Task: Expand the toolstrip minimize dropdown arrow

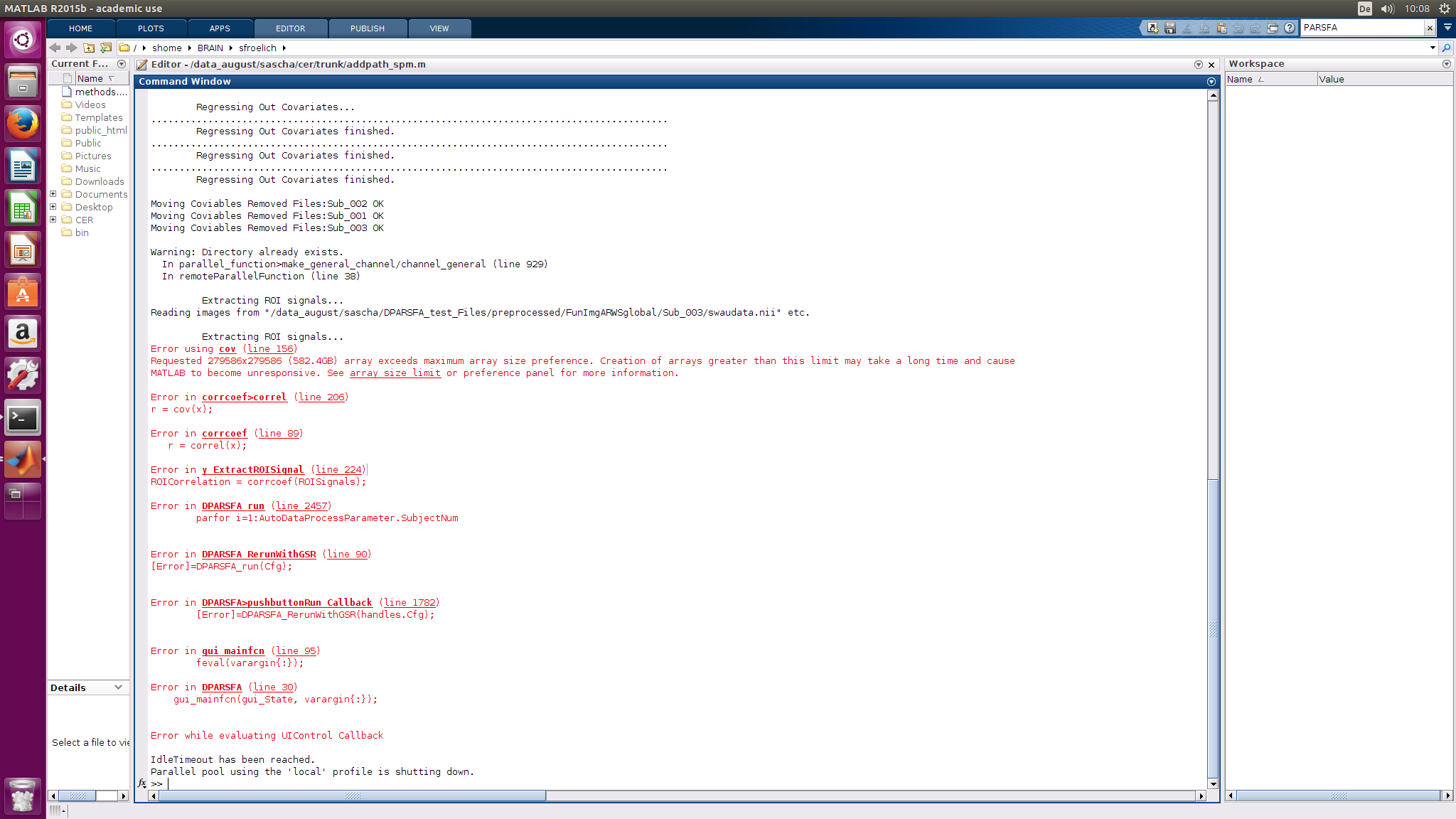Action: [1447, 28]
